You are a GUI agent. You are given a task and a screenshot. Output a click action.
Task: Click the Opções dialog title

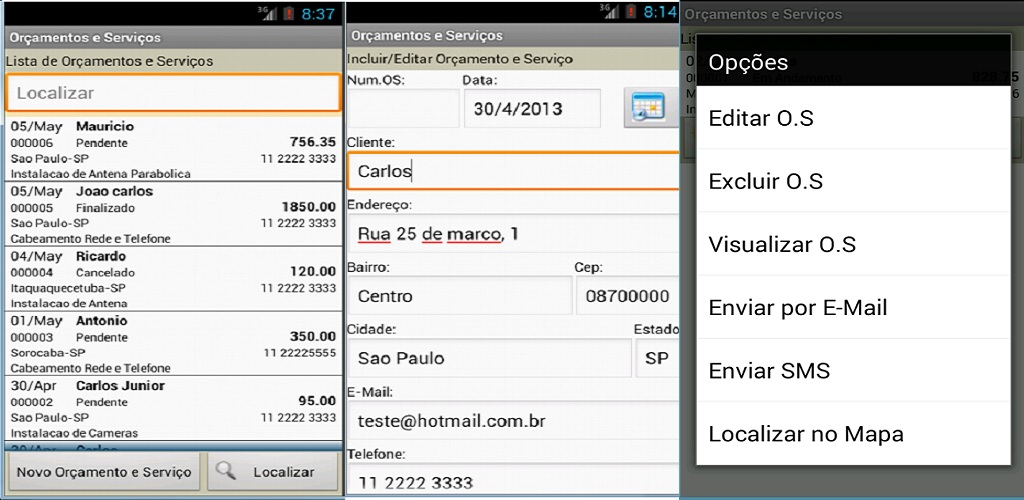click(x=748, y=63)
